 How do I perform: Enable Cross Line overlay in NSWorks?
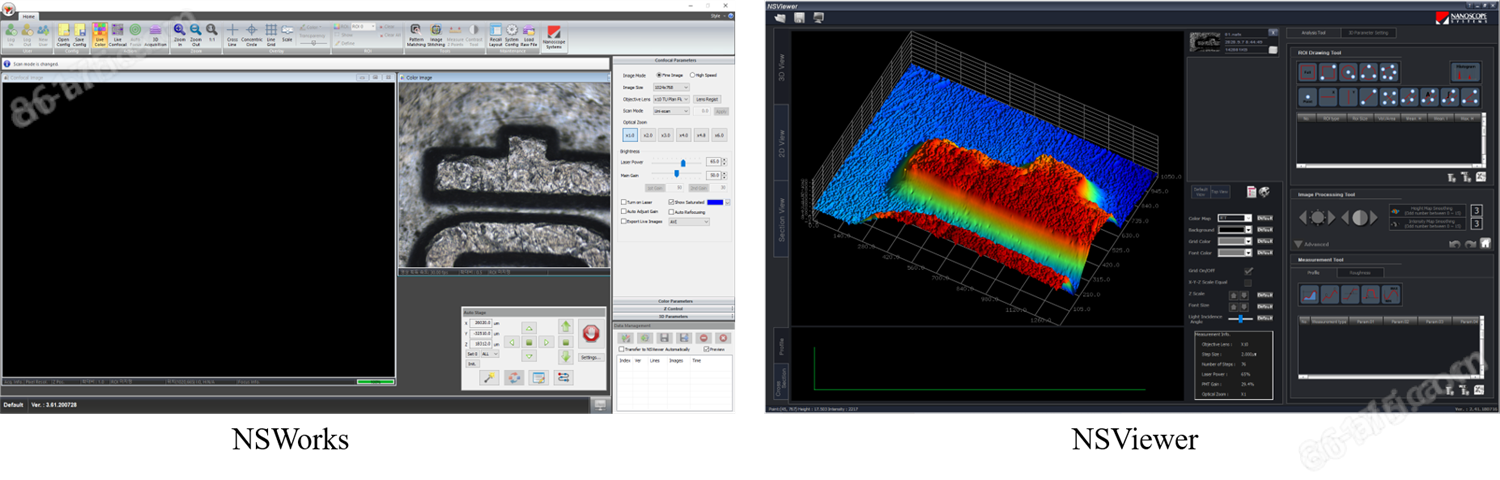(232, 35)
